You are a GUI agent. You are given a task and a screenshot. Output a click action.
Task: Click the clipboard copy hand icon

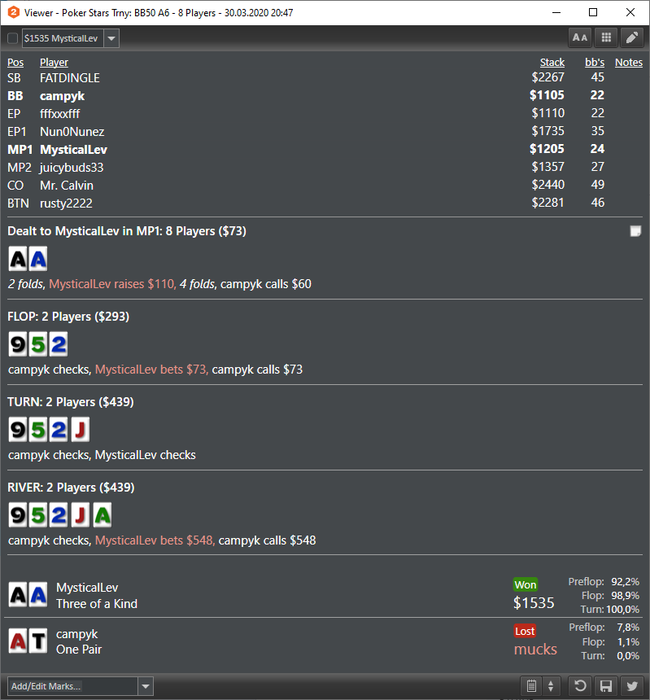tap(531, 686)
